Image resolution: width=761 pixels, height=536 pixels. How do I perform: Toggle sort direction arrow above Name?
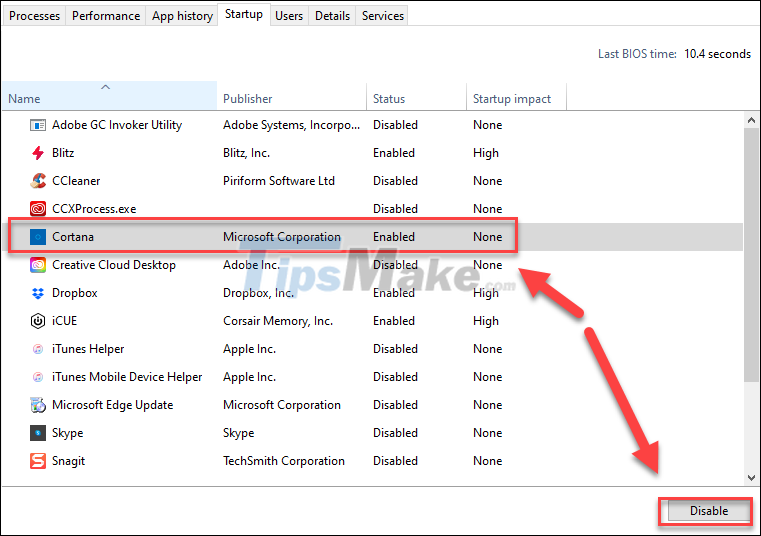(x=105, y=87)
